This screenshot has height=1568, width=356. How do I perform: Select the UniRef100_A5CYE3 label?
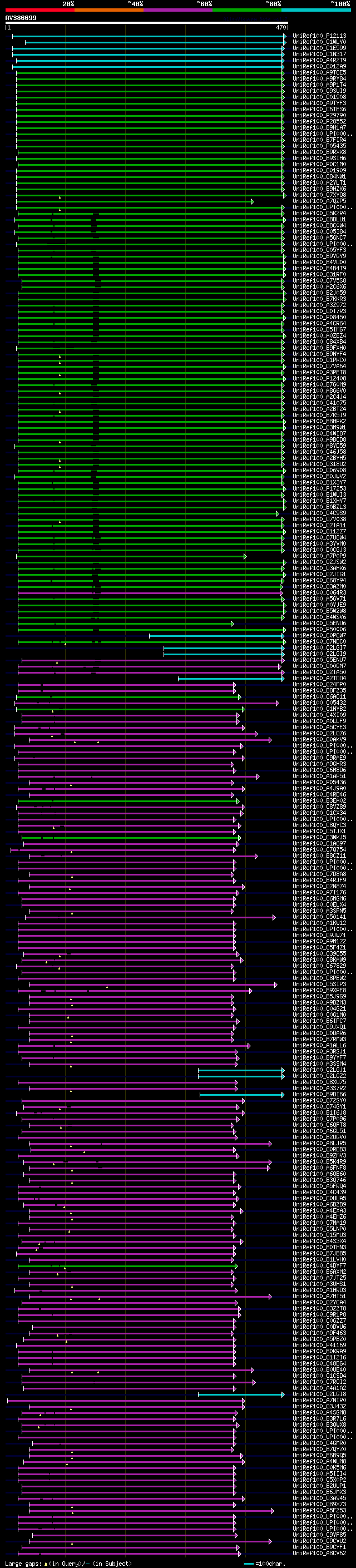(319, 728)
